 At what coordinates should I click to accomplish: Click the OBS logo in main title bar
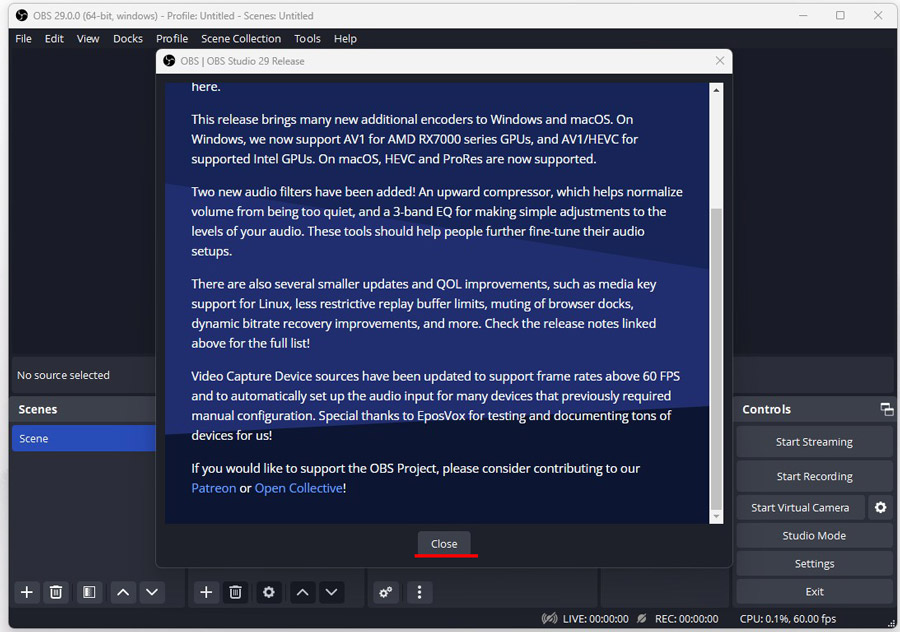pyautogui.click(x=21, y=15)
